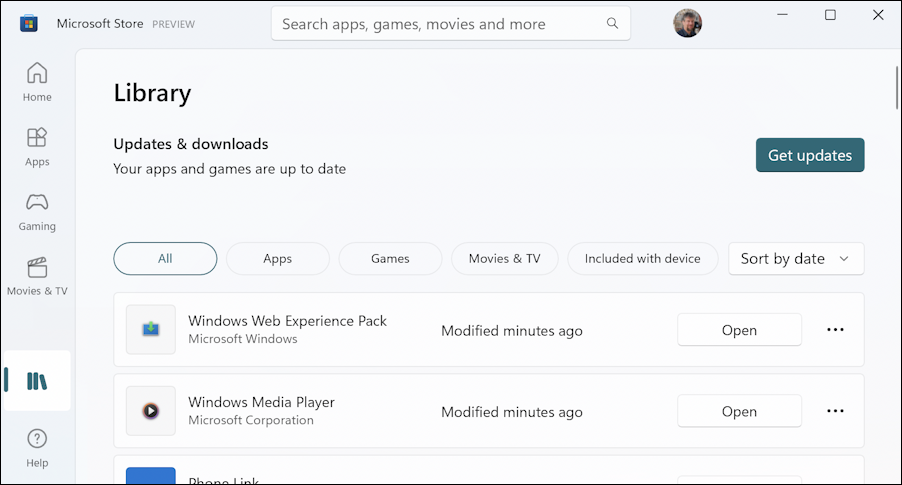Minimize the Microsoft Store window
This screenshot has height=485, width=902.
(x=782, y=14)
